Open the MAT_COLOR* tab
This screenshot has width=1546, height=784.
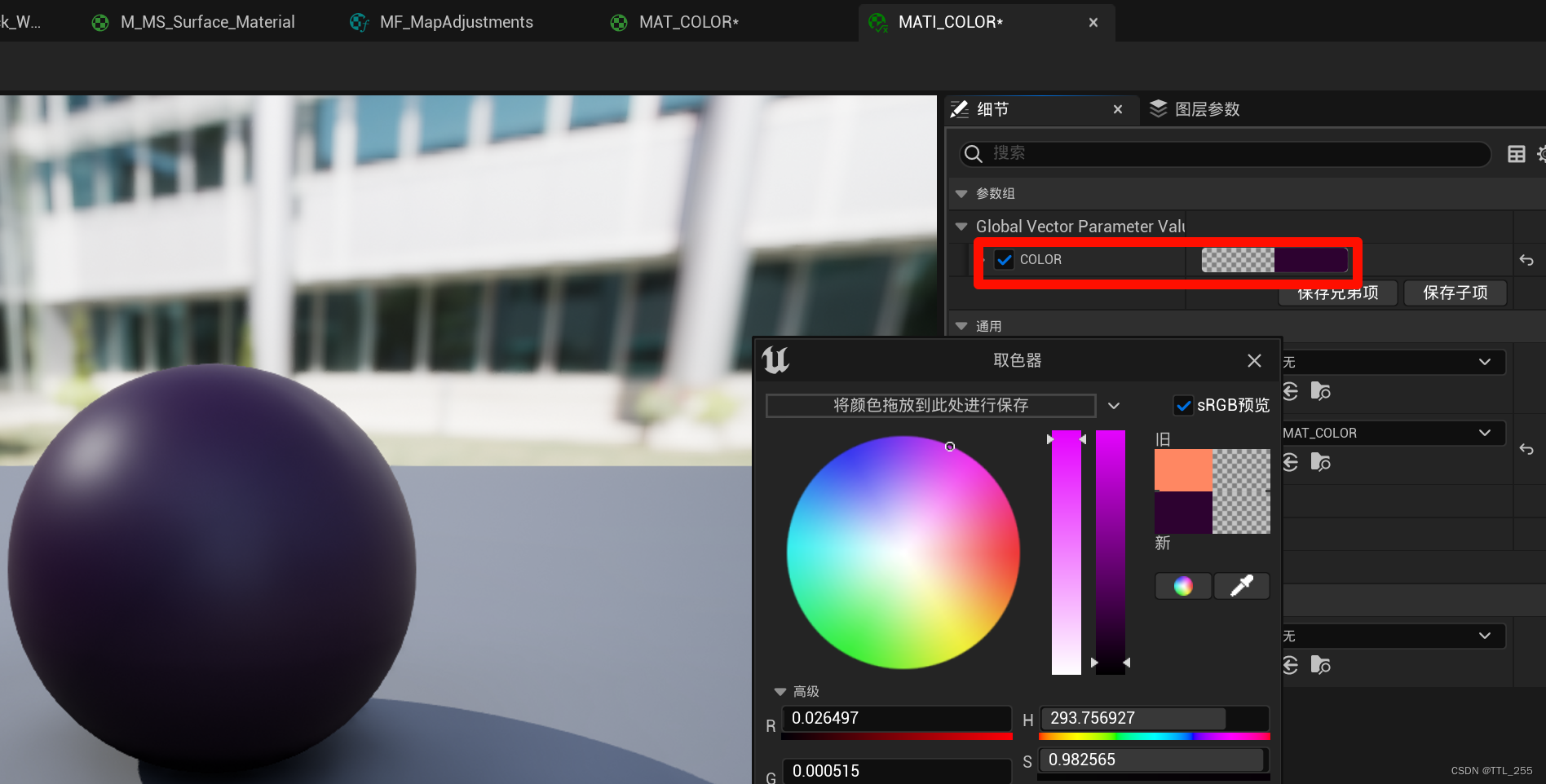coord(675,22)
